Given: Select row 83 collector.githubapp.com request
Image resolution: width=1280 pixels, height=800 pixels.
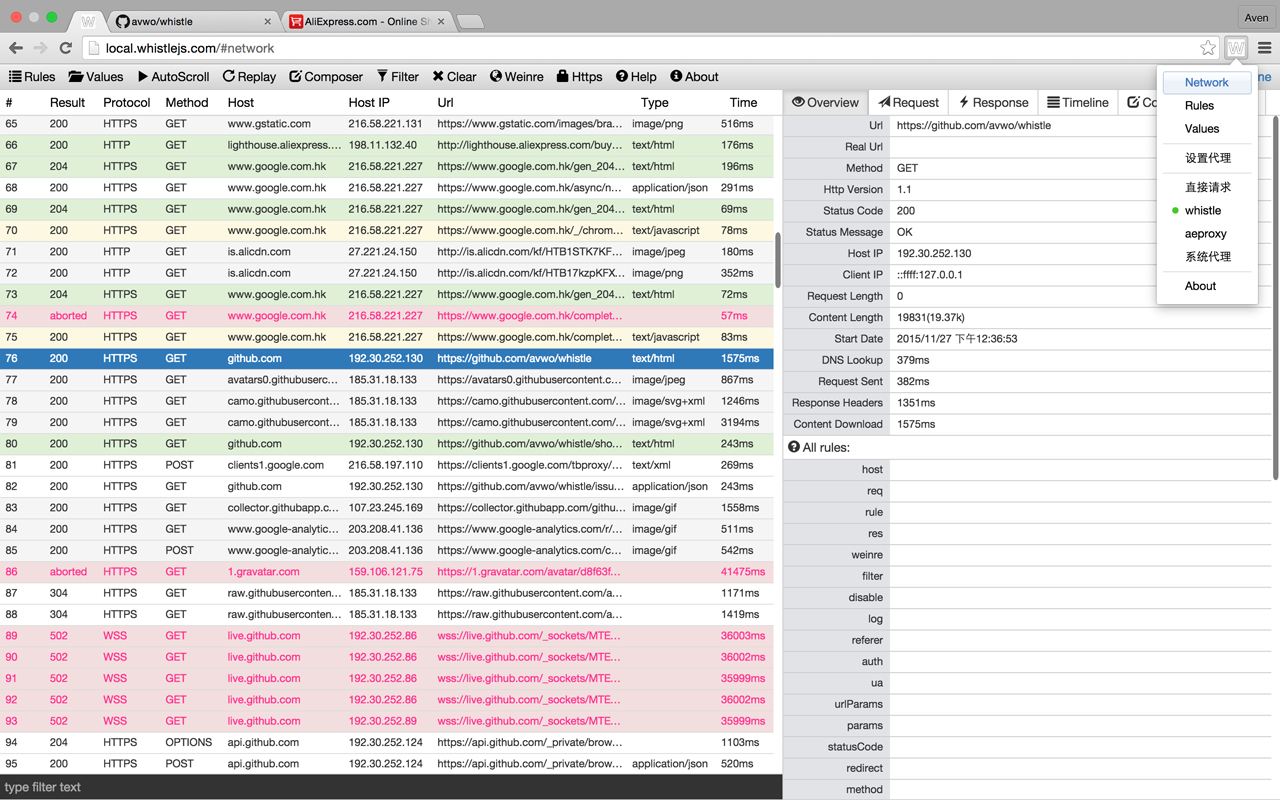Looking at the screenshot, I should [x=387, y=508].
